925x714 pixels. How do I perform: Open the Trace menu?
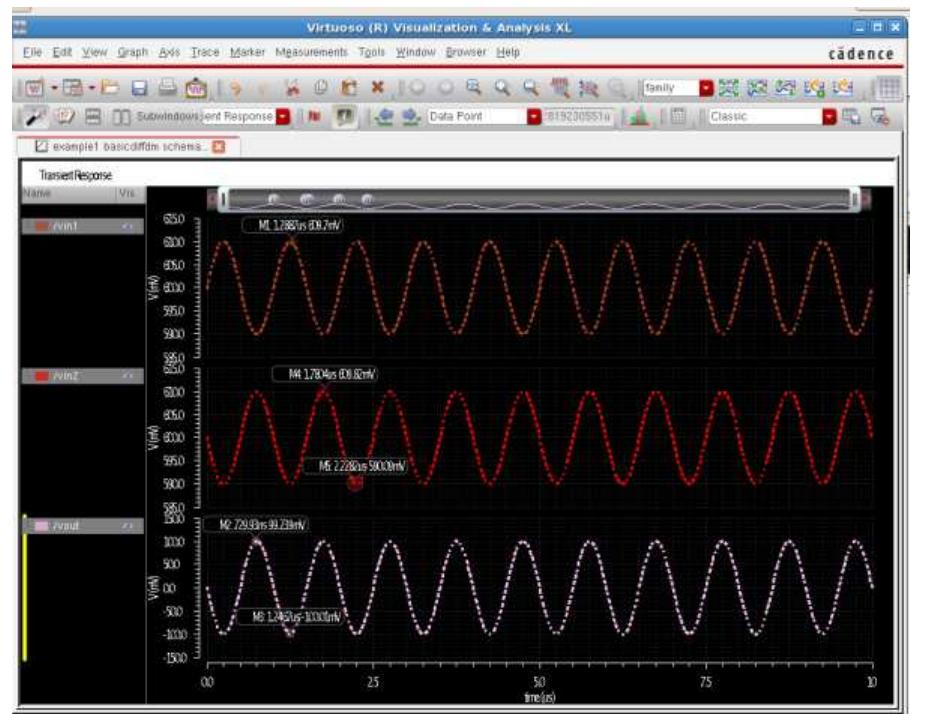[205, 52]
